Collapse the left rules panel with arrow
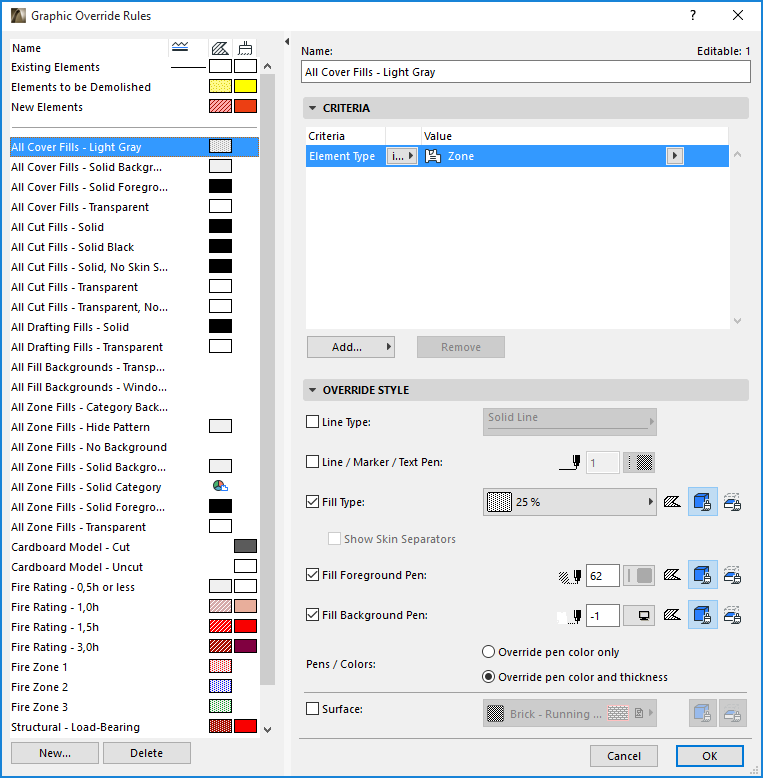This screenshot has width=763, height=778. coord(287,42)
